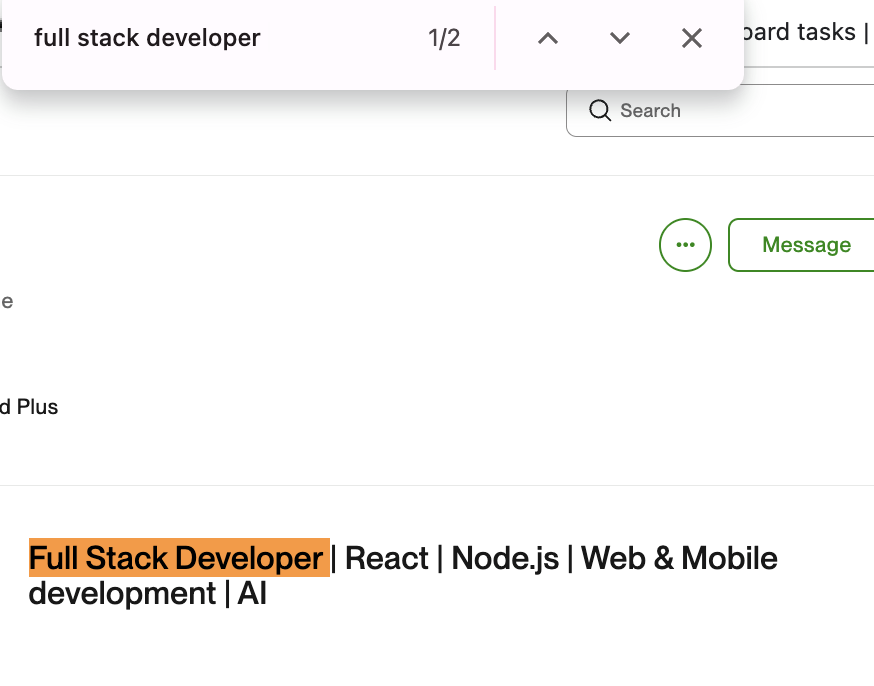Click the find field containing "full stack developer"

(x=200, y=38)
